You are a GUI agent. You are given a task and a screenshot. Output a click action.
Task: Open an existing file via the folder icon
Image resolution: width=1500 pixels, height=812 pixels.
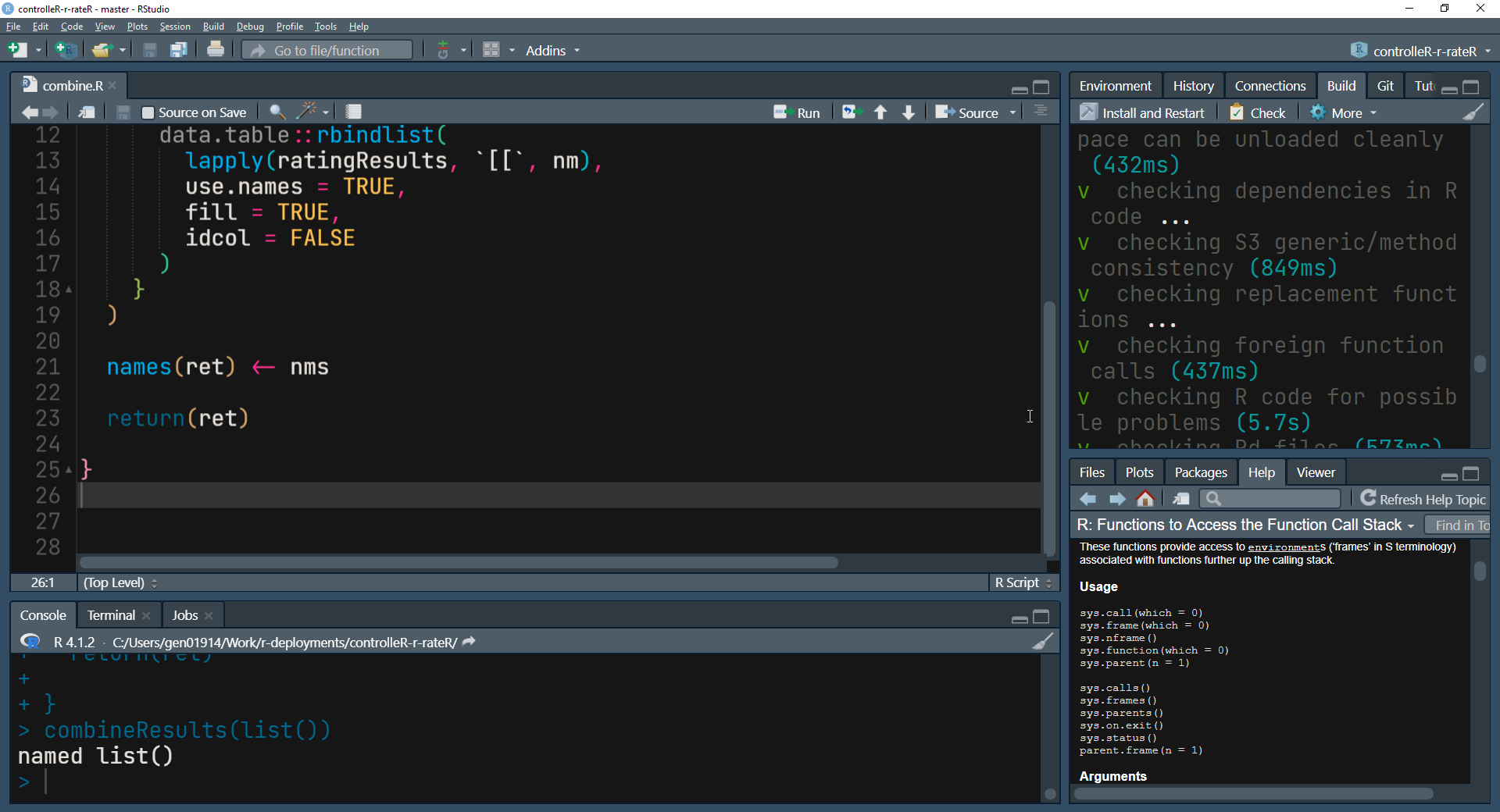point(102,49)
